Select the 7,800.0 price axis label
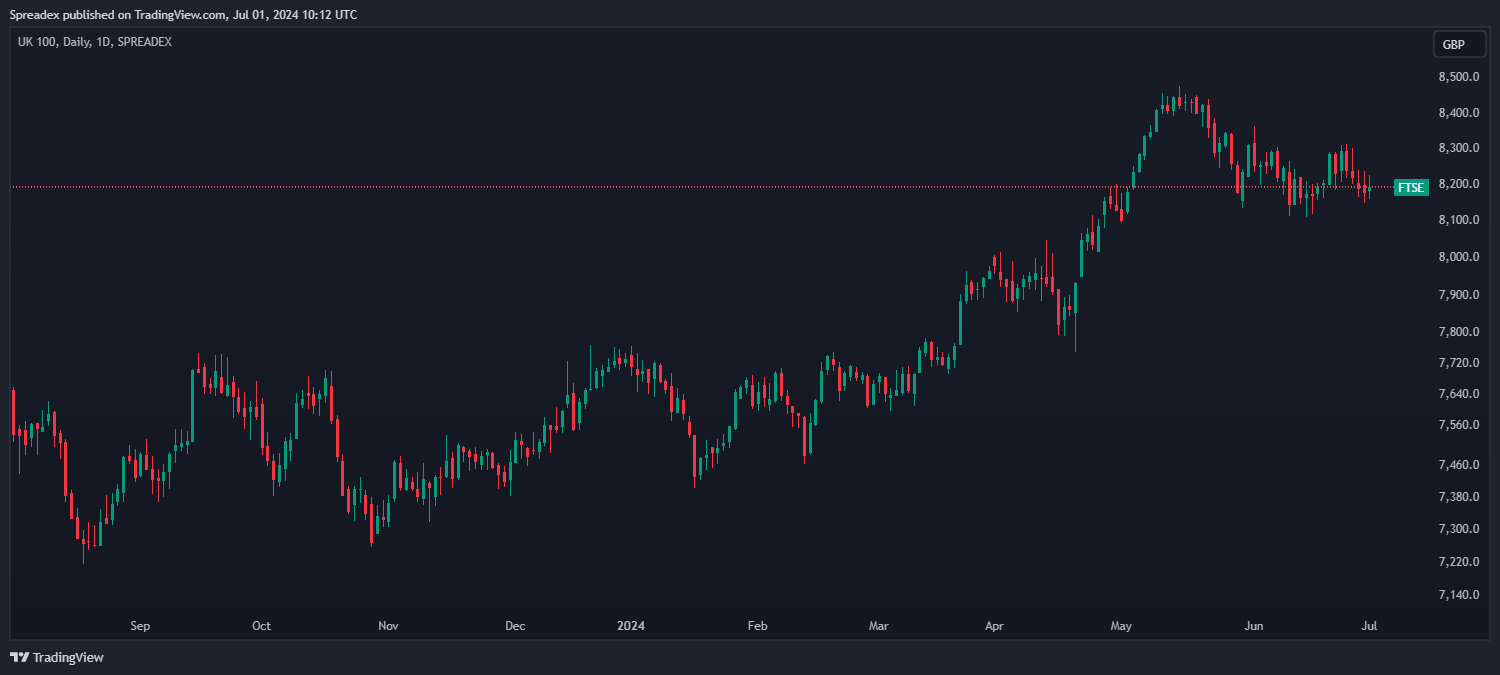 tap(1460, 332)
